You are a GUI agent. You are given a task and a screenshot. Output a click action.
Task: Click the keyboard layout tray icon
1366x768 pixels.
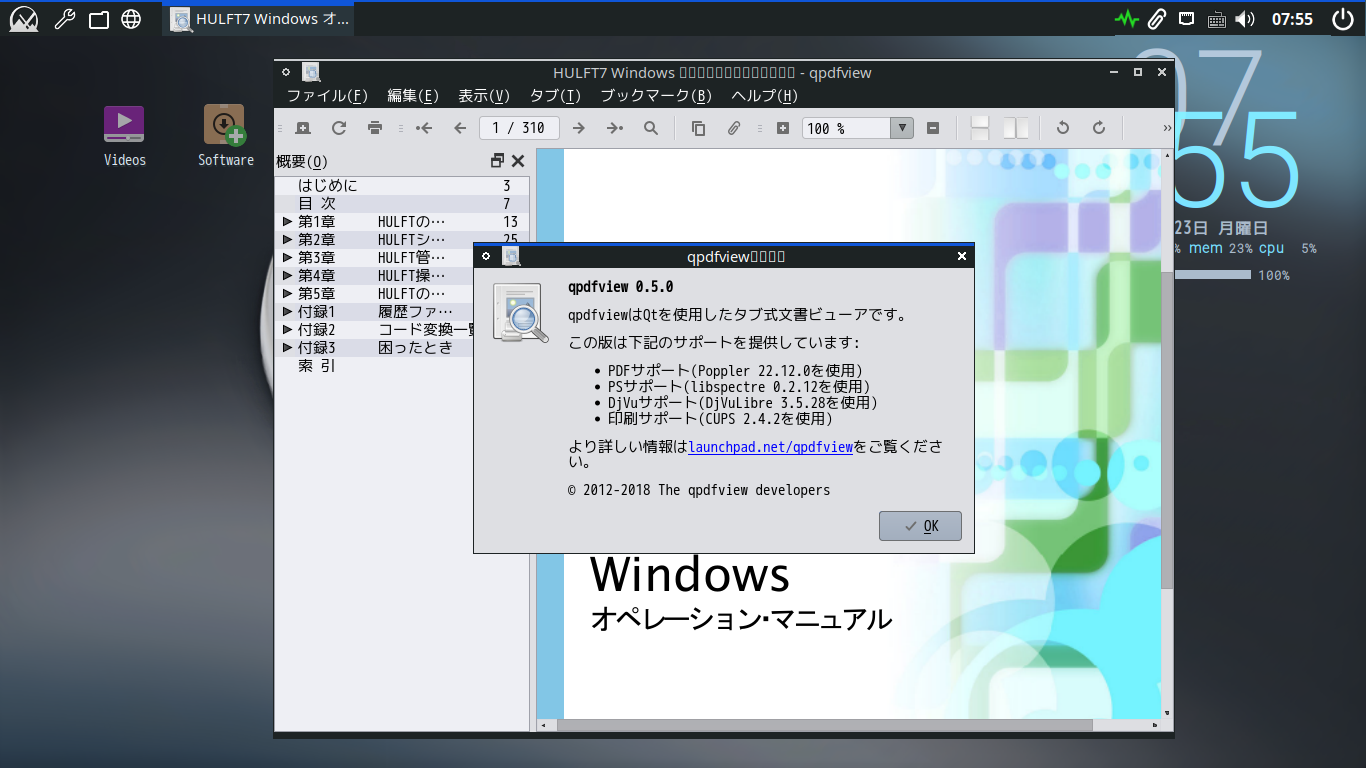(x=1217, y=19)
